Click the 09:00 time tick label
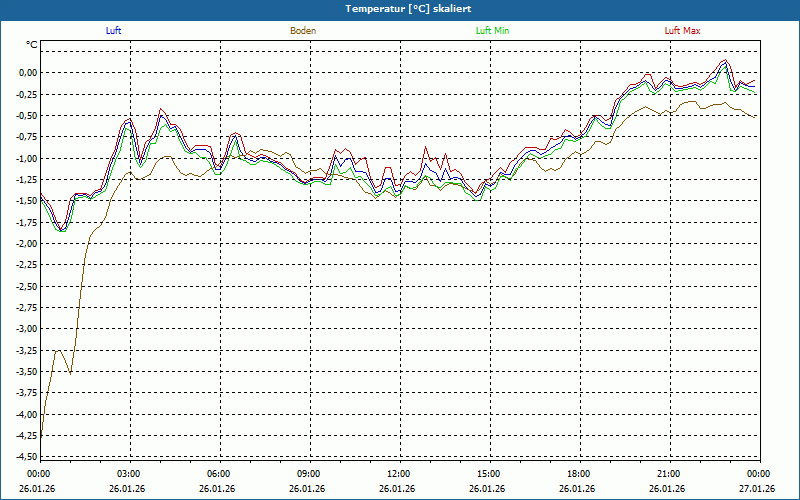The height and width of the screenshot is (500, 800). pos(308,474)
